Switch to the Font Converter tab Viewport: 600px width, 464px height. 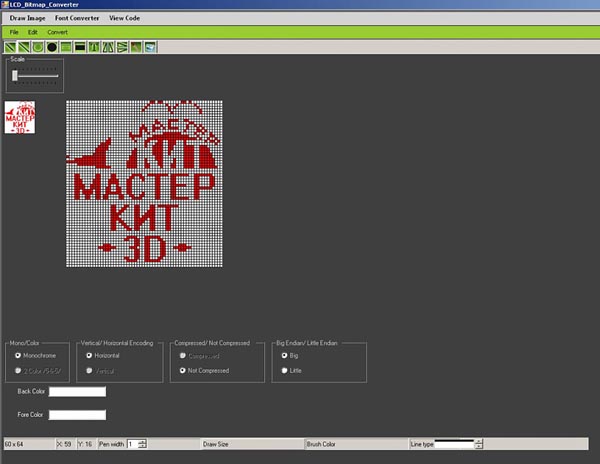coord(77,18)
